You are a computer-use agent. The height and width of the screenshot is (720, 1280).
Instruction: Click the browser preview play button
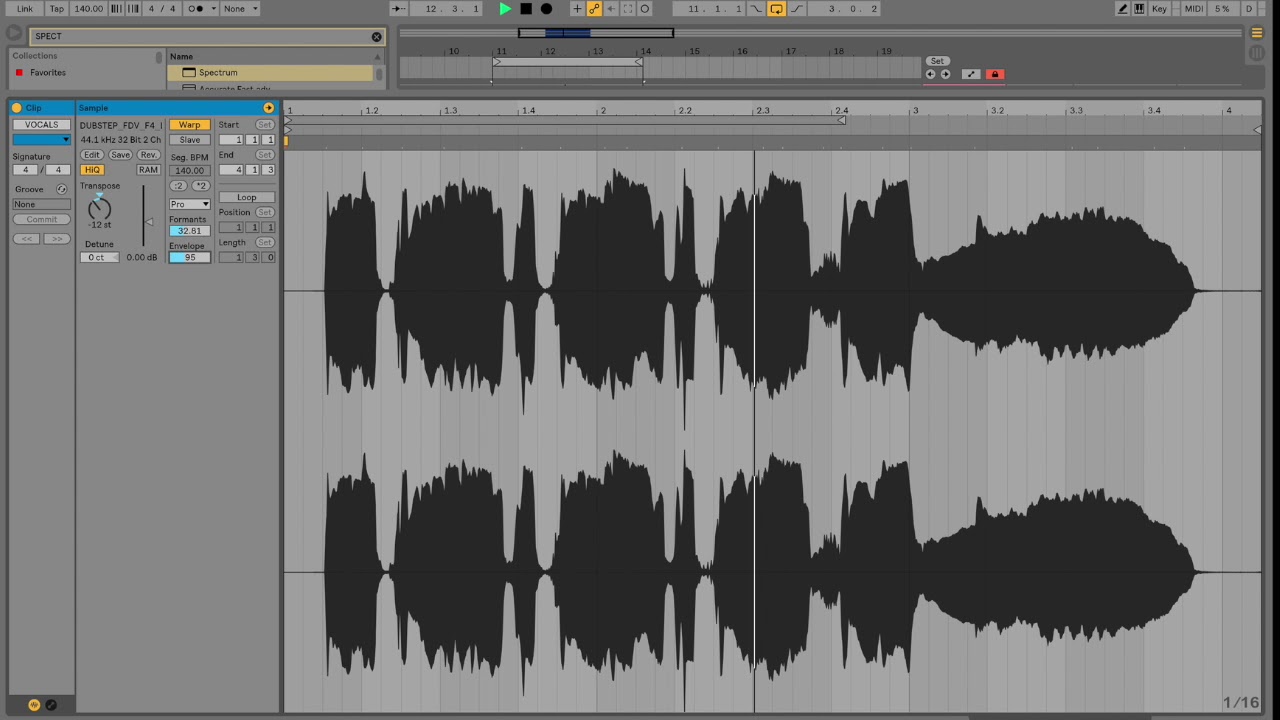coord(14,33)
